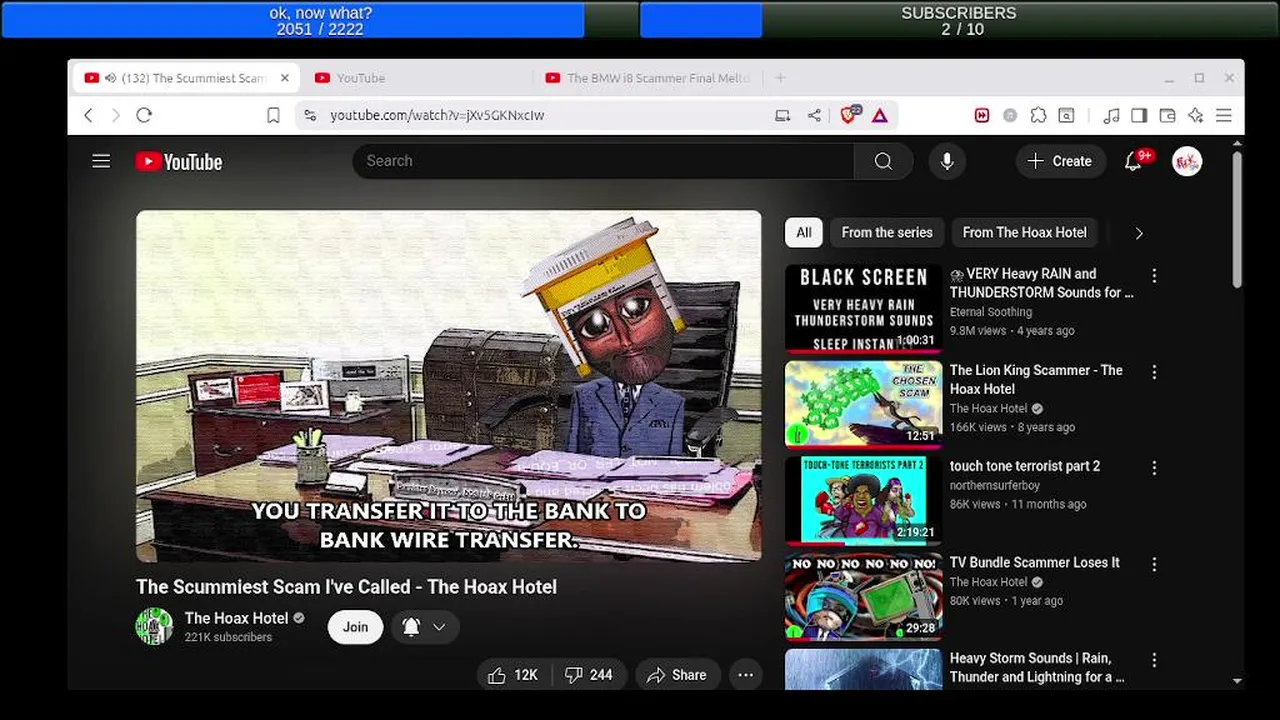This screenshot has width=1280, height=720.
Task: Click the browser forward arrow
Action: point(115,115)
